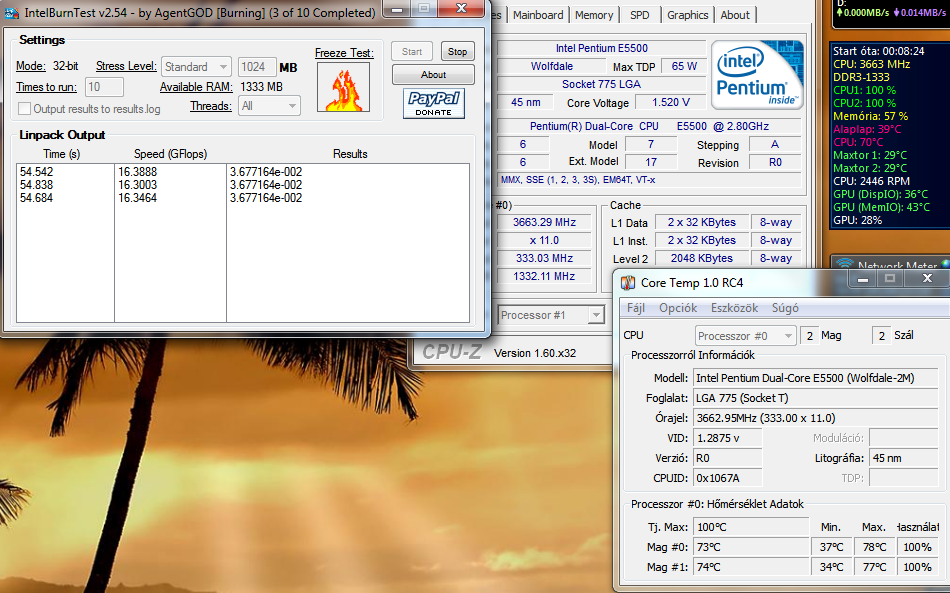Click the Max TDP 65 W field
Image resolution: width=950 pixels, height=593 pixels.
point(684,66)
